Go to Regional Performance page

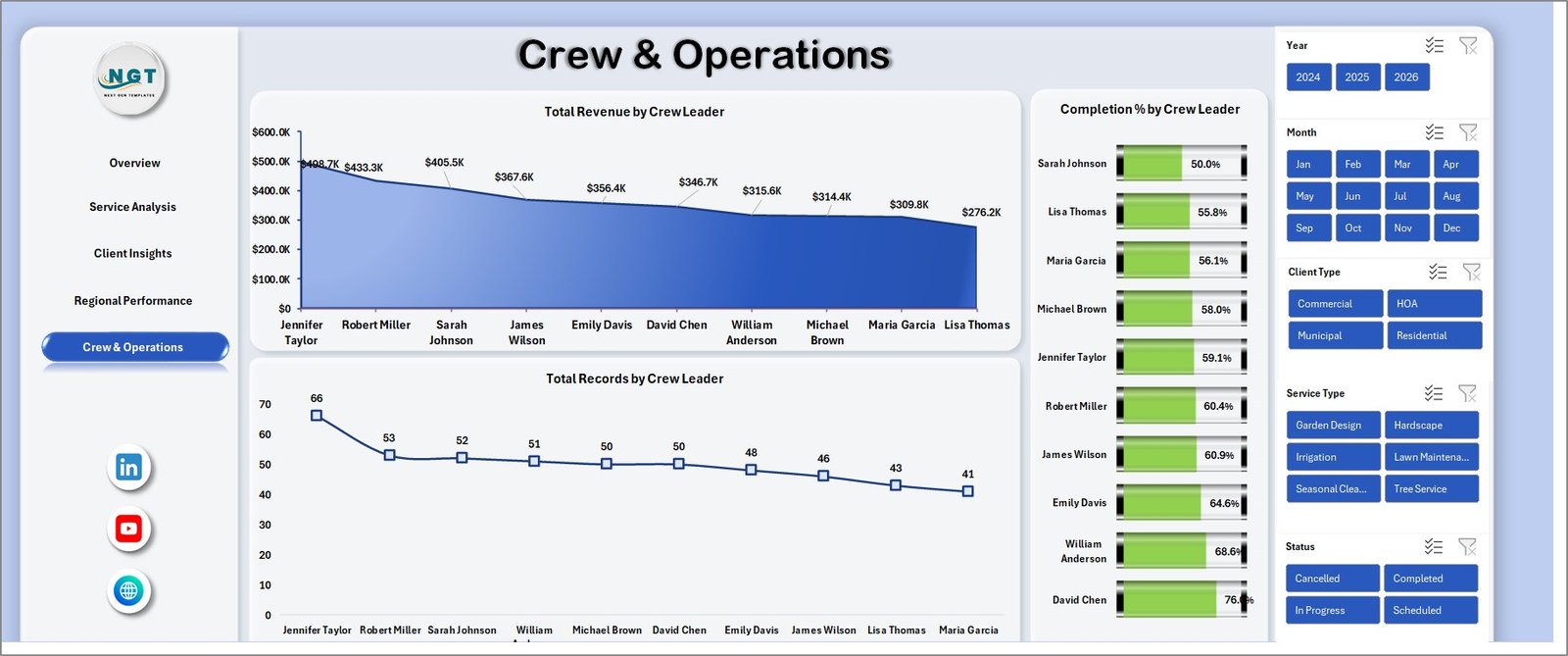click(133, 301)
